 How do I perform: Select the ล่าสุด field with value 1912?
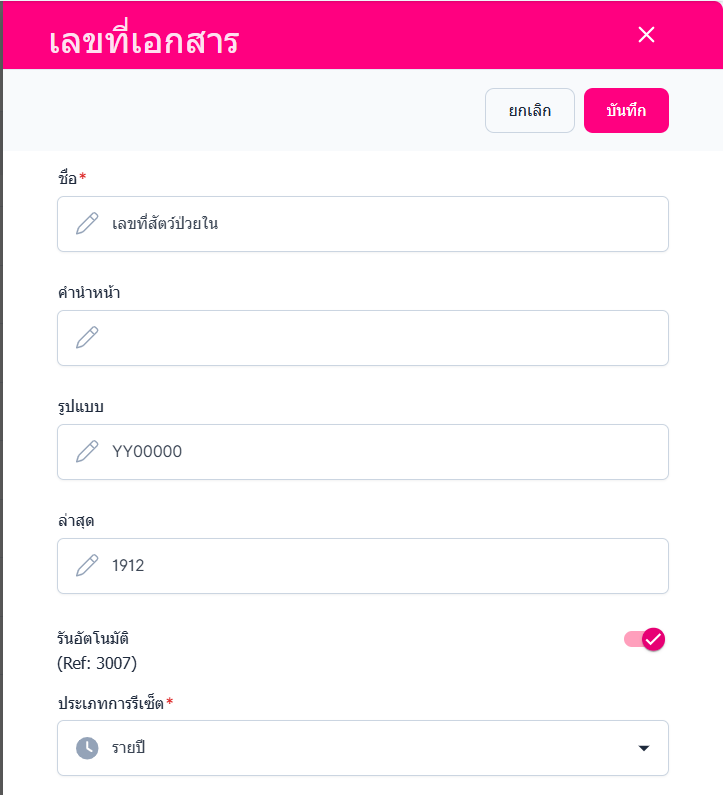pos(380,566)
